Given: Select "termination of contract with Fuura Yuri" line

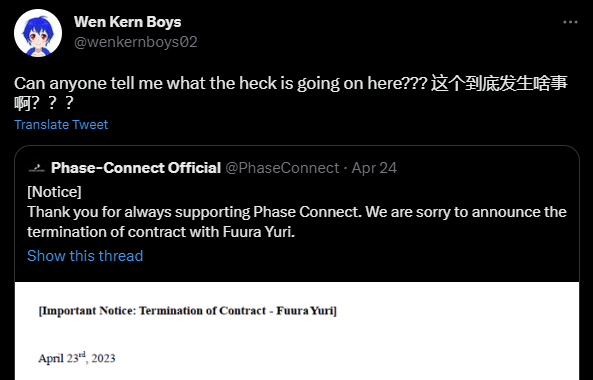Looking at the screenshot, I should tap(161, 232).
